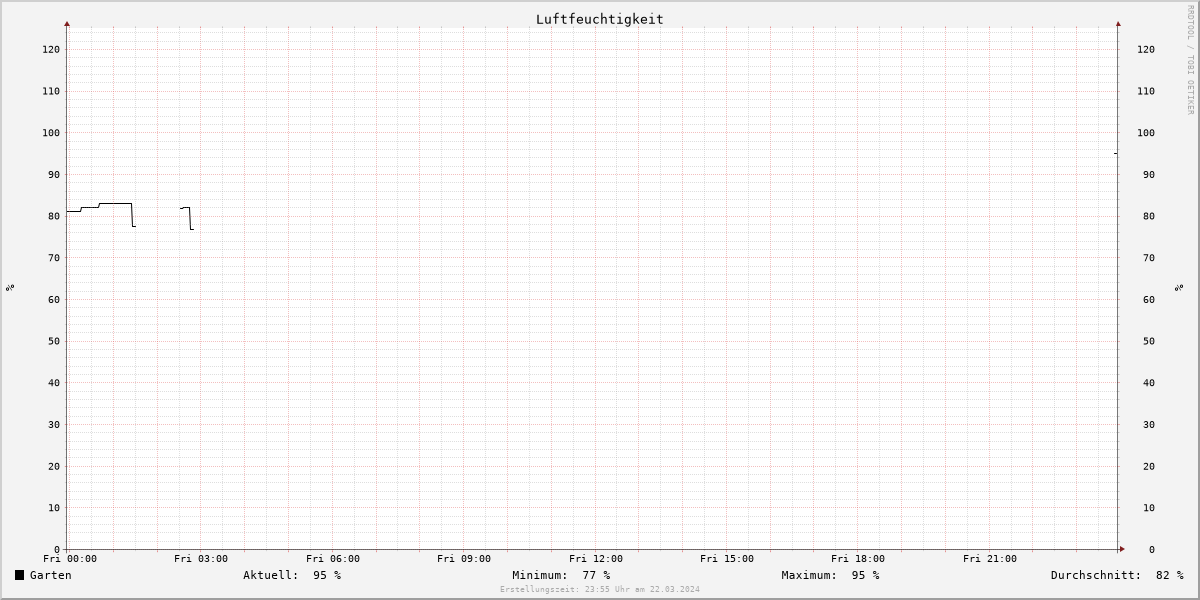Click the 10 label on left y-axis

53,508
